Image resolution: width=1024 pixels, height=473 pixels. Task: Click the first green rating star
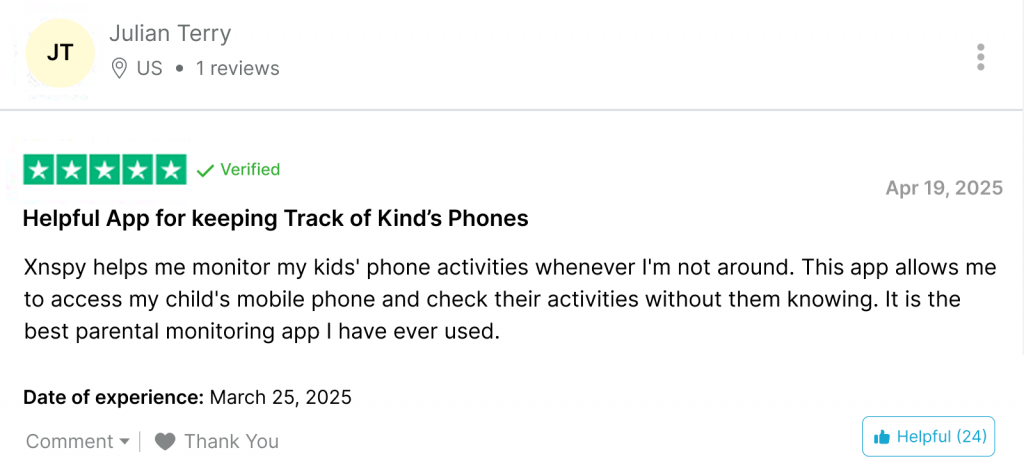point(39,170)
